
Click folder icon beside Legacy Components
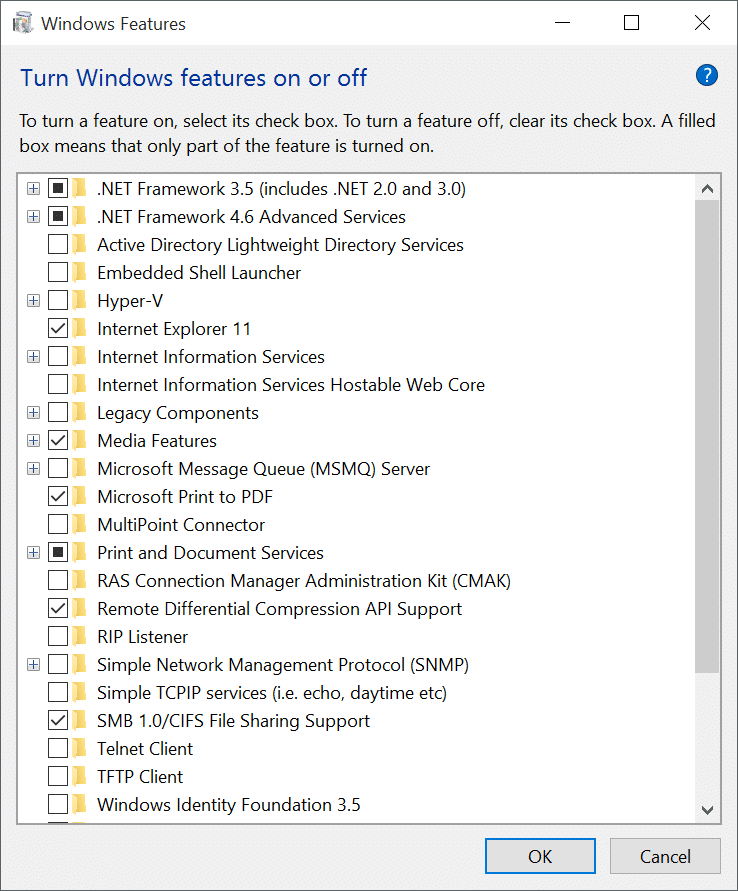pos(79,412)
